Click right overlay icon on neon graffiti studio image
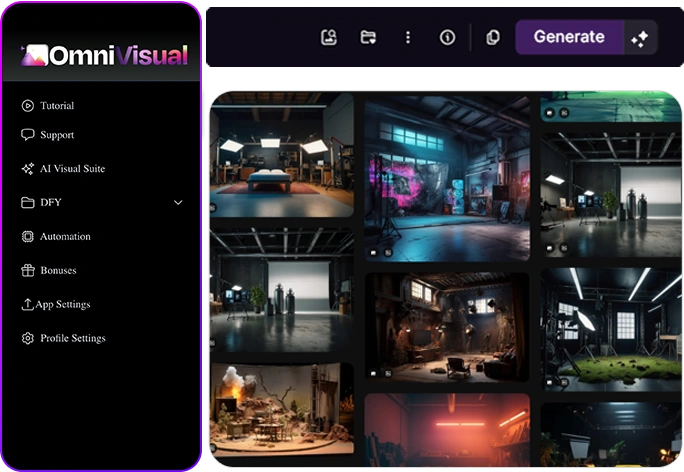The height and width of the screenshot is (472, 684). tap(388, 253)
